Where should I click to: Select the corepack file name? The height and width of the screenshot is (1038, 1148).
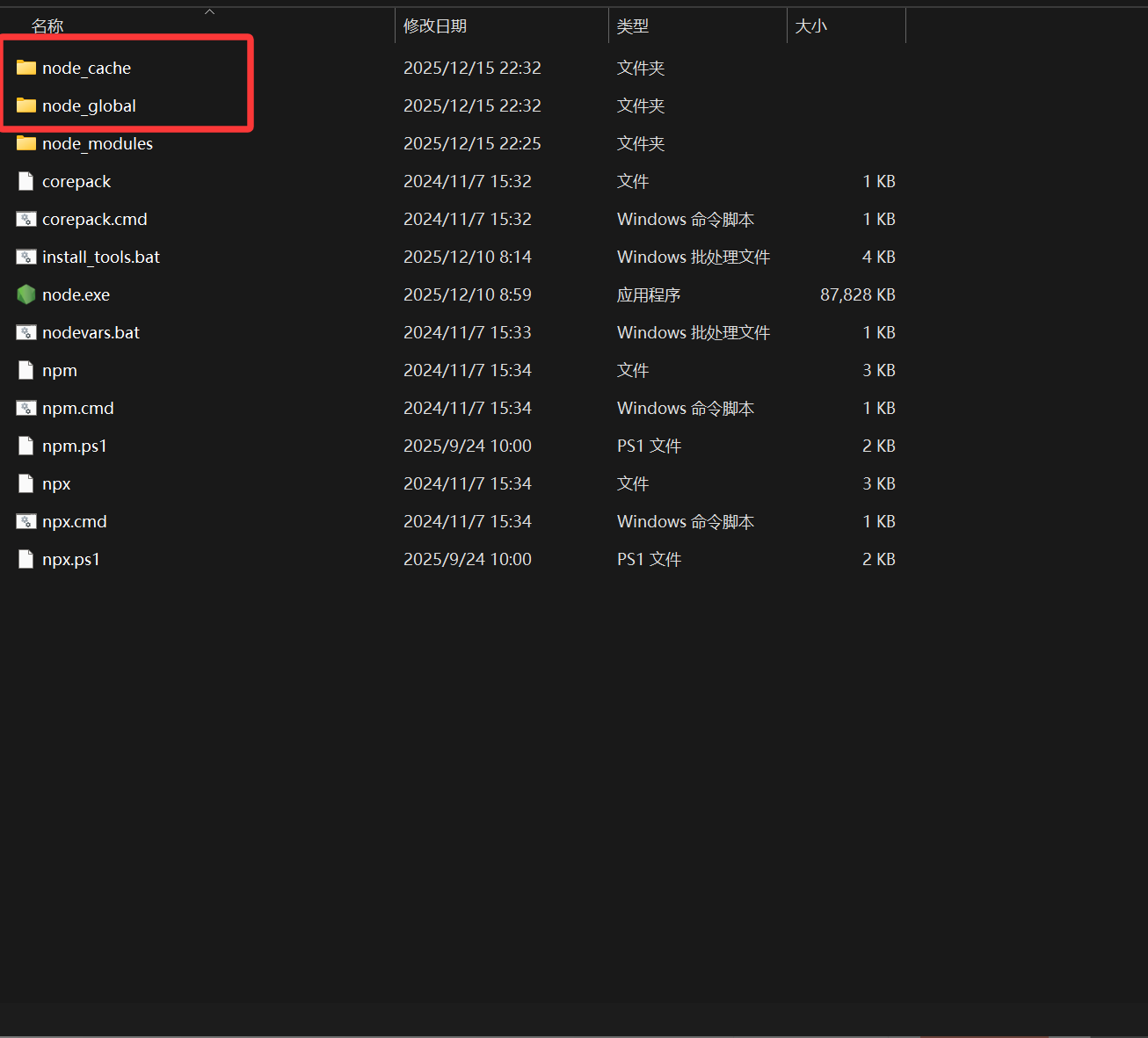point(76,181)
